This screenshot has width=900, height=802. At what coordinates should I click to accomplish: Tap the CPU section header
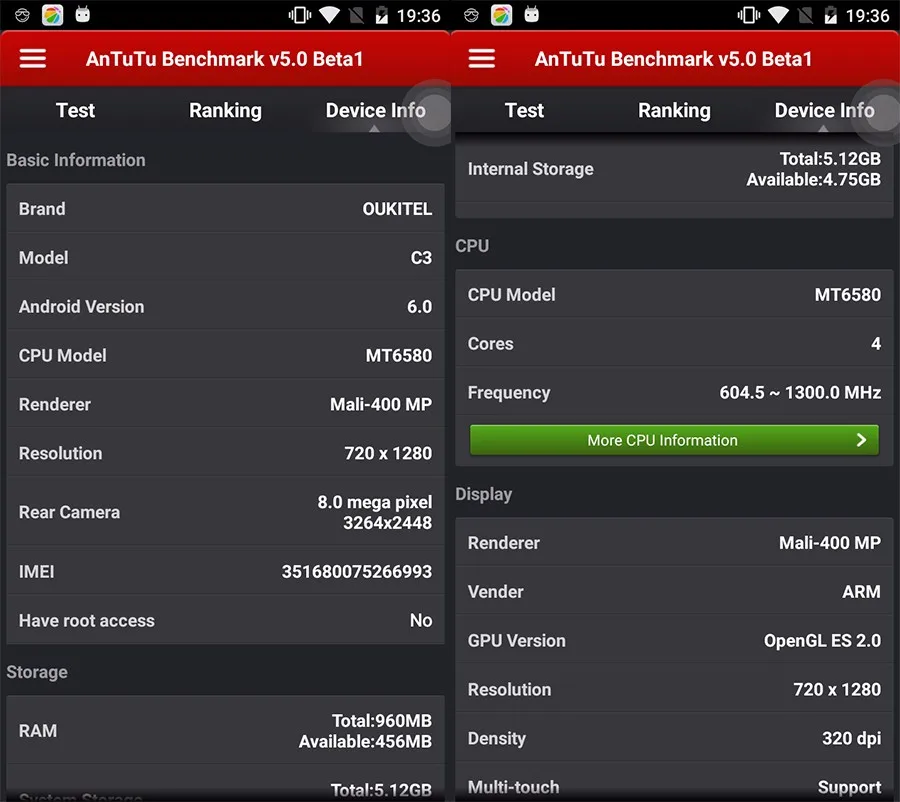(472, 246)
